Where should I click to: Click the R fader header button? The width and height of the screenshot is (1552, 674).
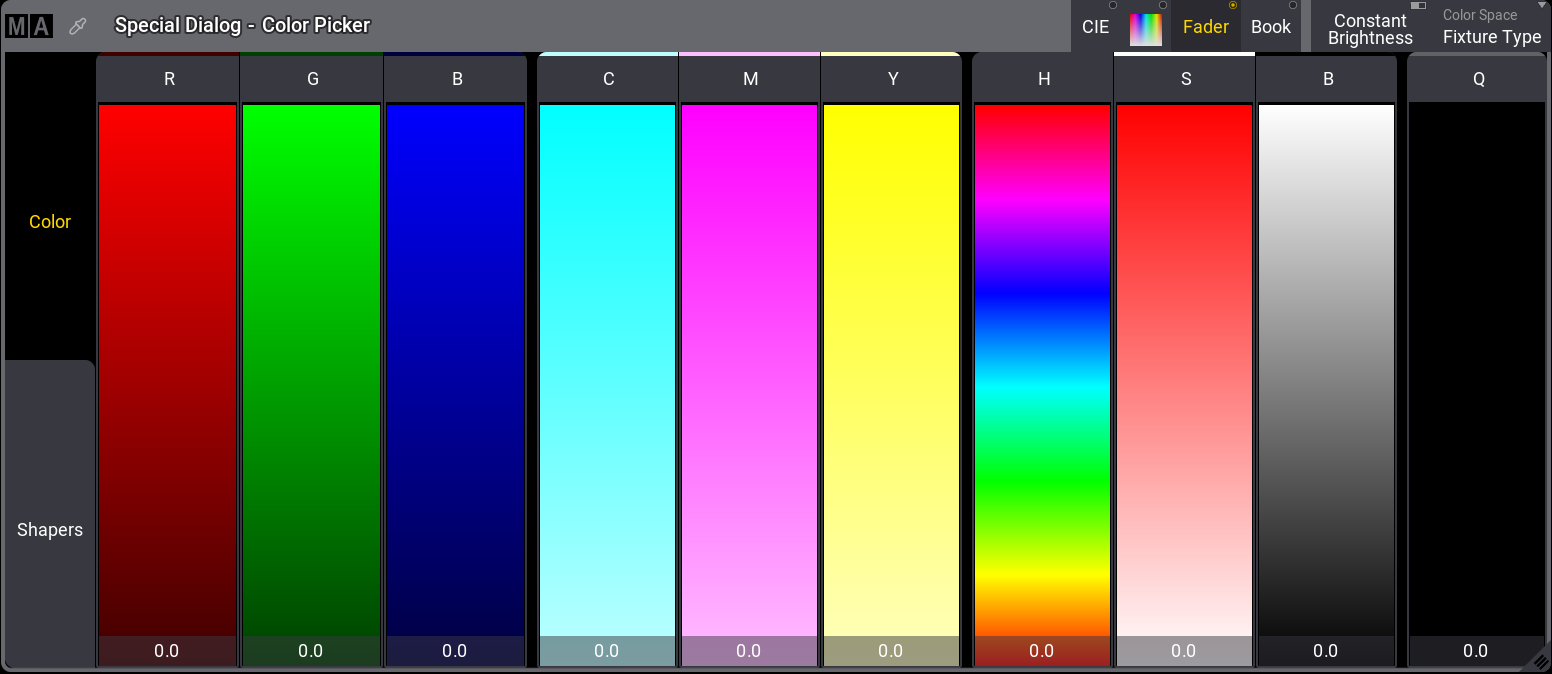[x=168, y=79]
